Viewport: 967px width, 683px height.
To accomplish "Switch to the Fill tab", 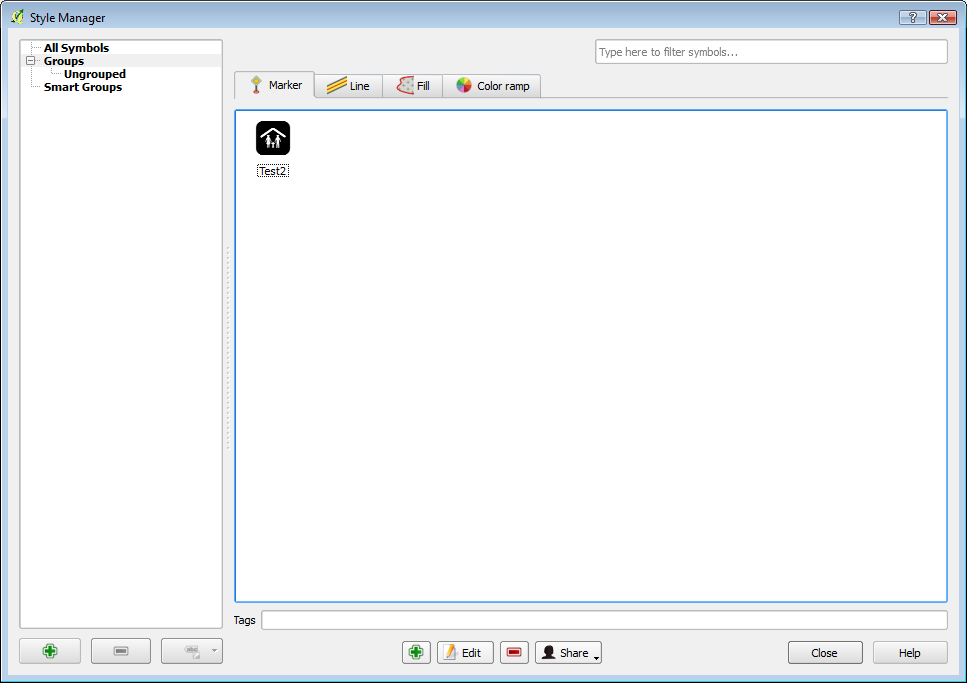I will 413,86.
